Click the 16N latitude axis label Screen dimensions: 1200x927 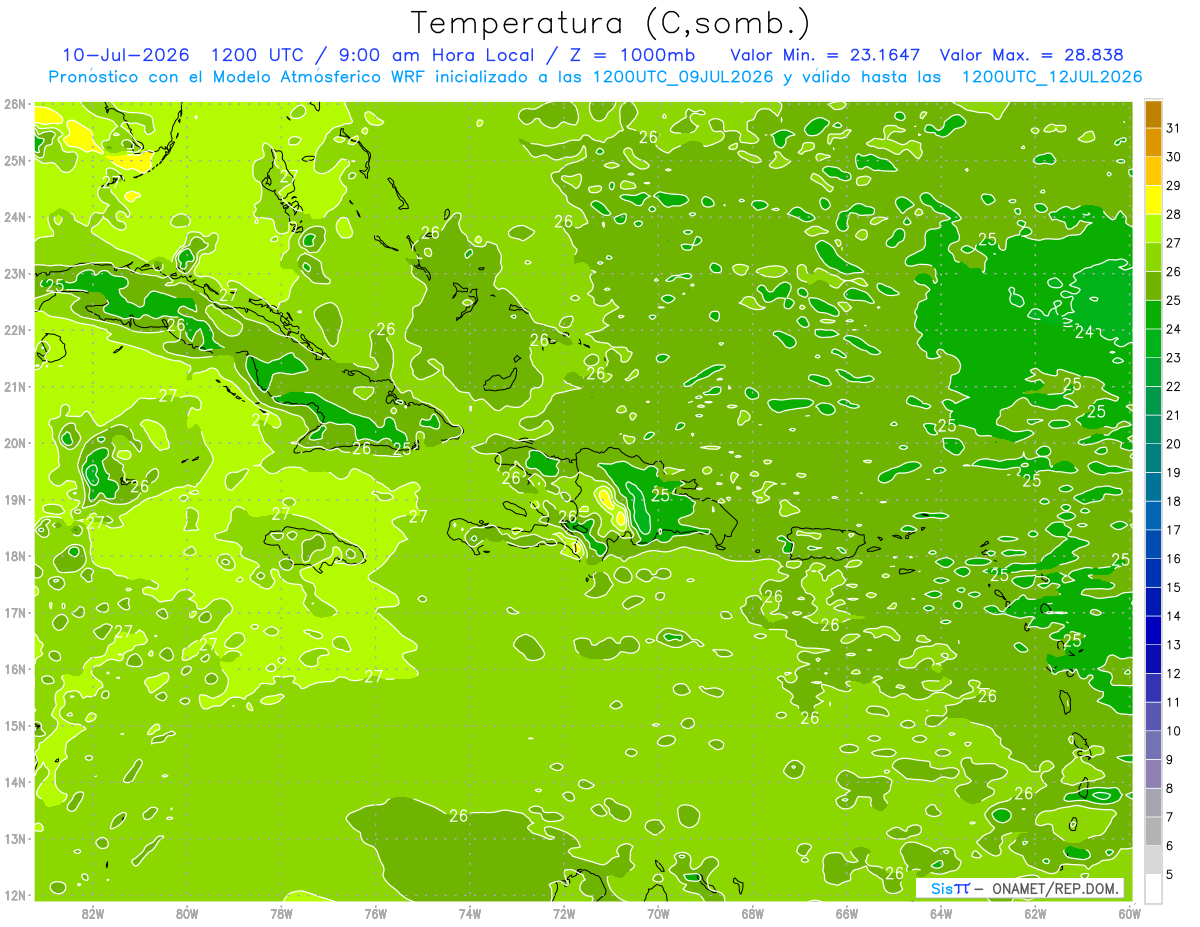[15, 669]
